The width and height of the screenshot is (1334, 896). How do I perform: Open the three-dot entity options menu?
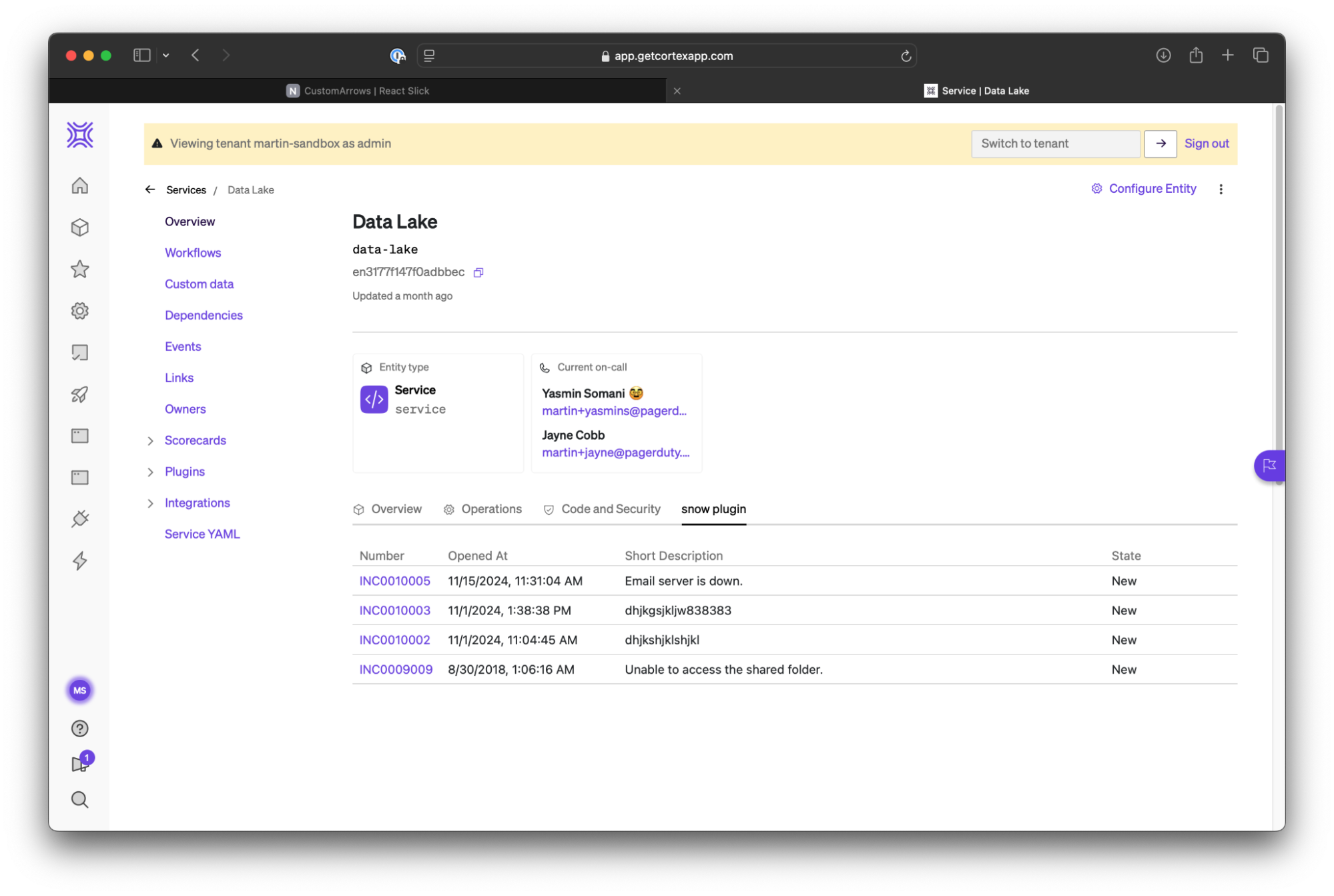click(1221, 189)
